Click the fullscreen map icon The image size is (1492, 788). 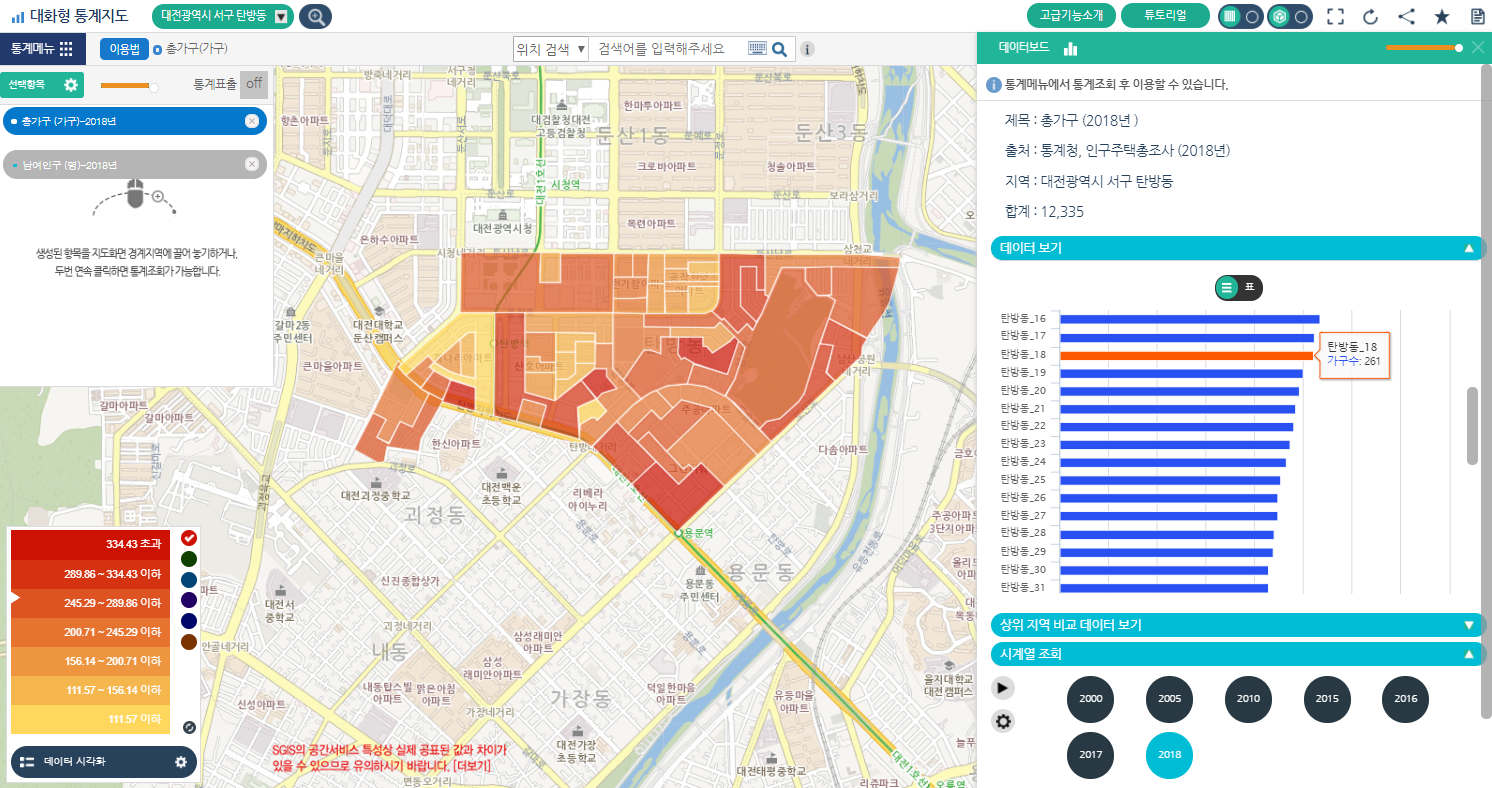(1335, 16)
